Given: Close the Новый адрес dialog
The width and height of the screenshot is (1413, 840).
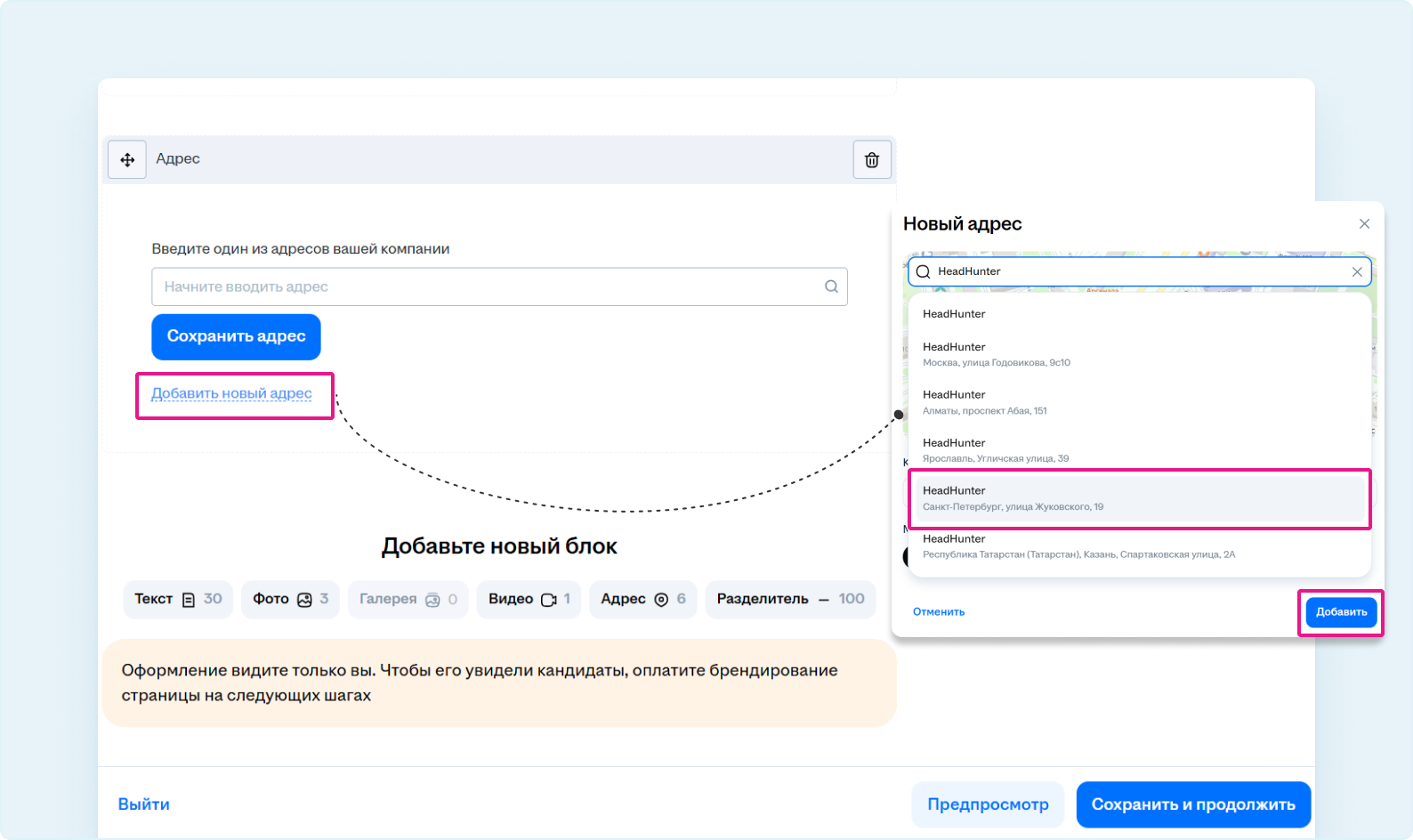Looking at the screenshot, I should (1364, 224).
